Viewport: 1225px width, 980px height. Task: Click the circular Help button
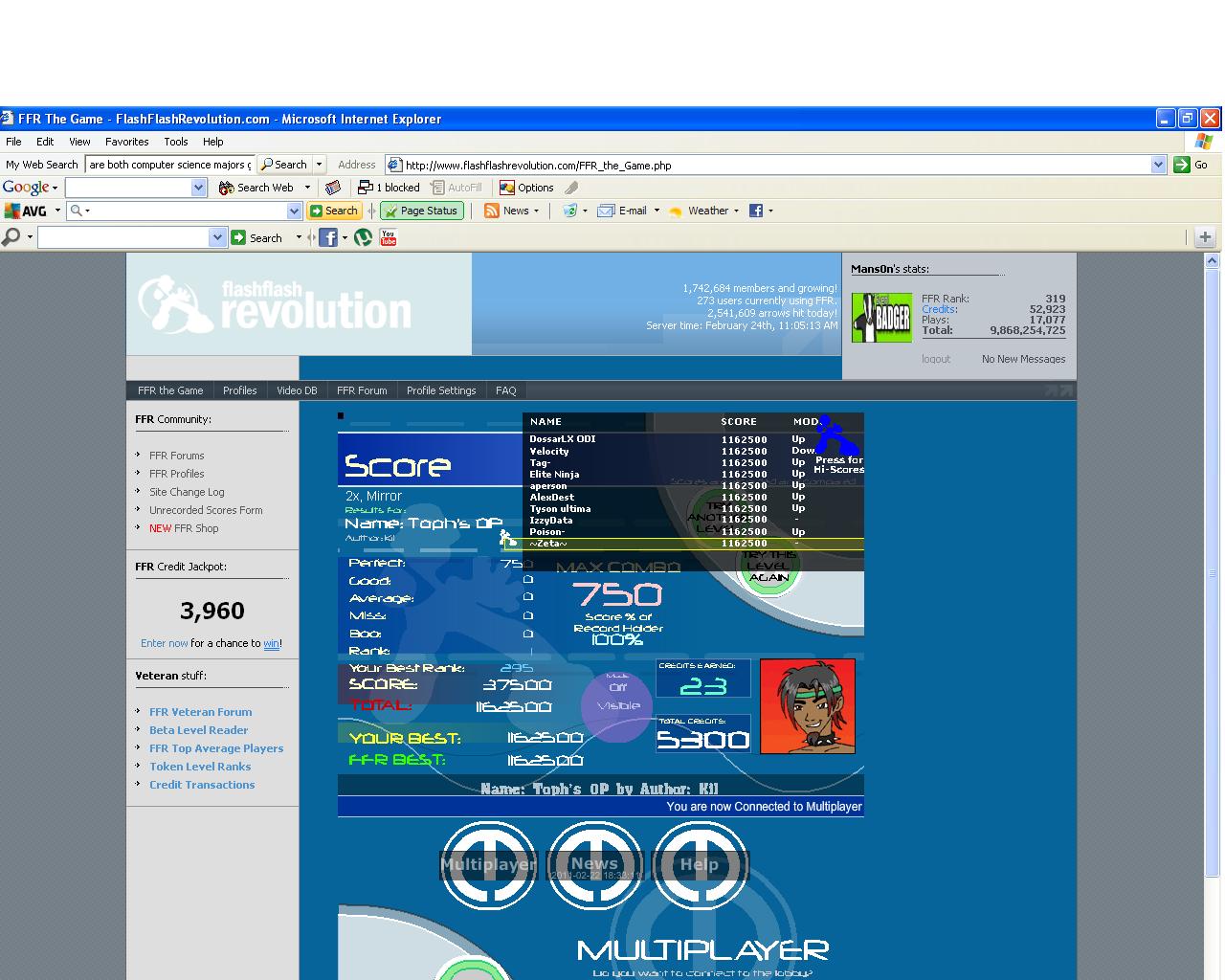tap(699, 864)
